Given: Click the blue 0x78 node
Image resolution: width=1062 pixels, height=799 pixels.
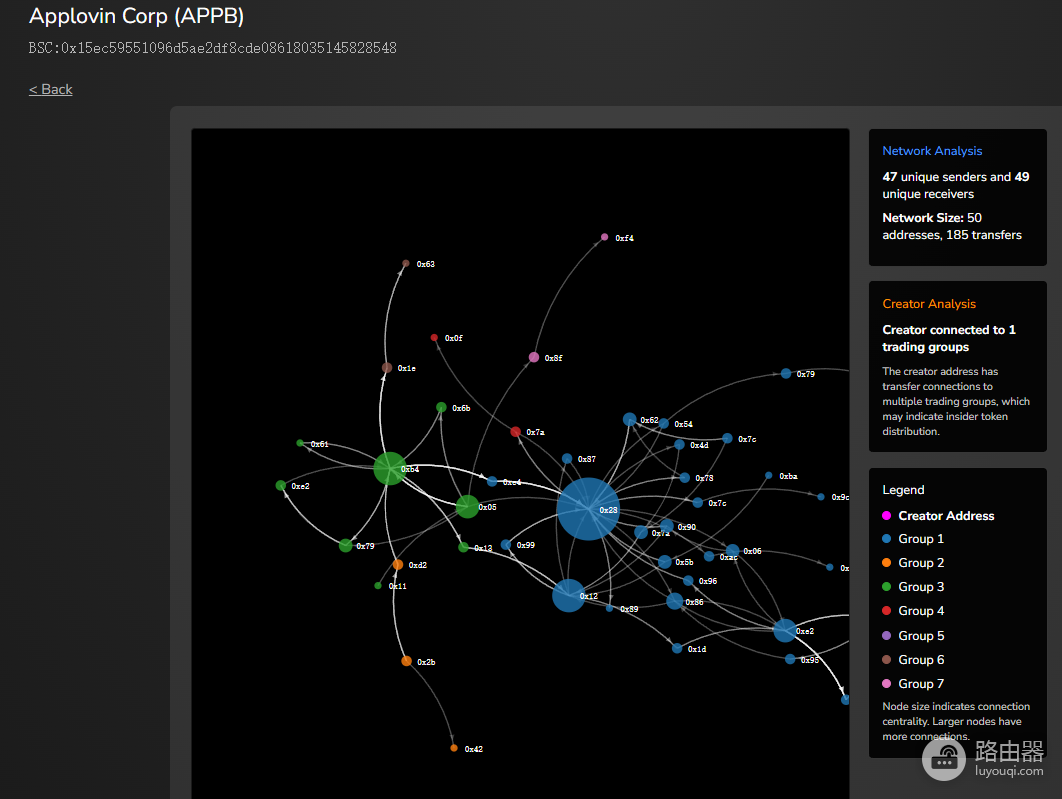Looking at the screenshot, I should click(x=684, y=477).
